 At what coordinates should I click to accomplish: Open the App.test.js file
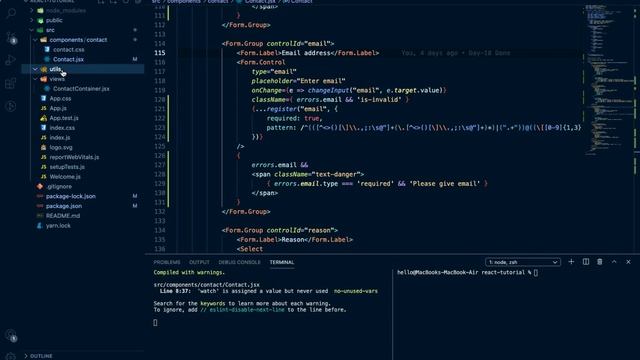[x=64, y=118]
